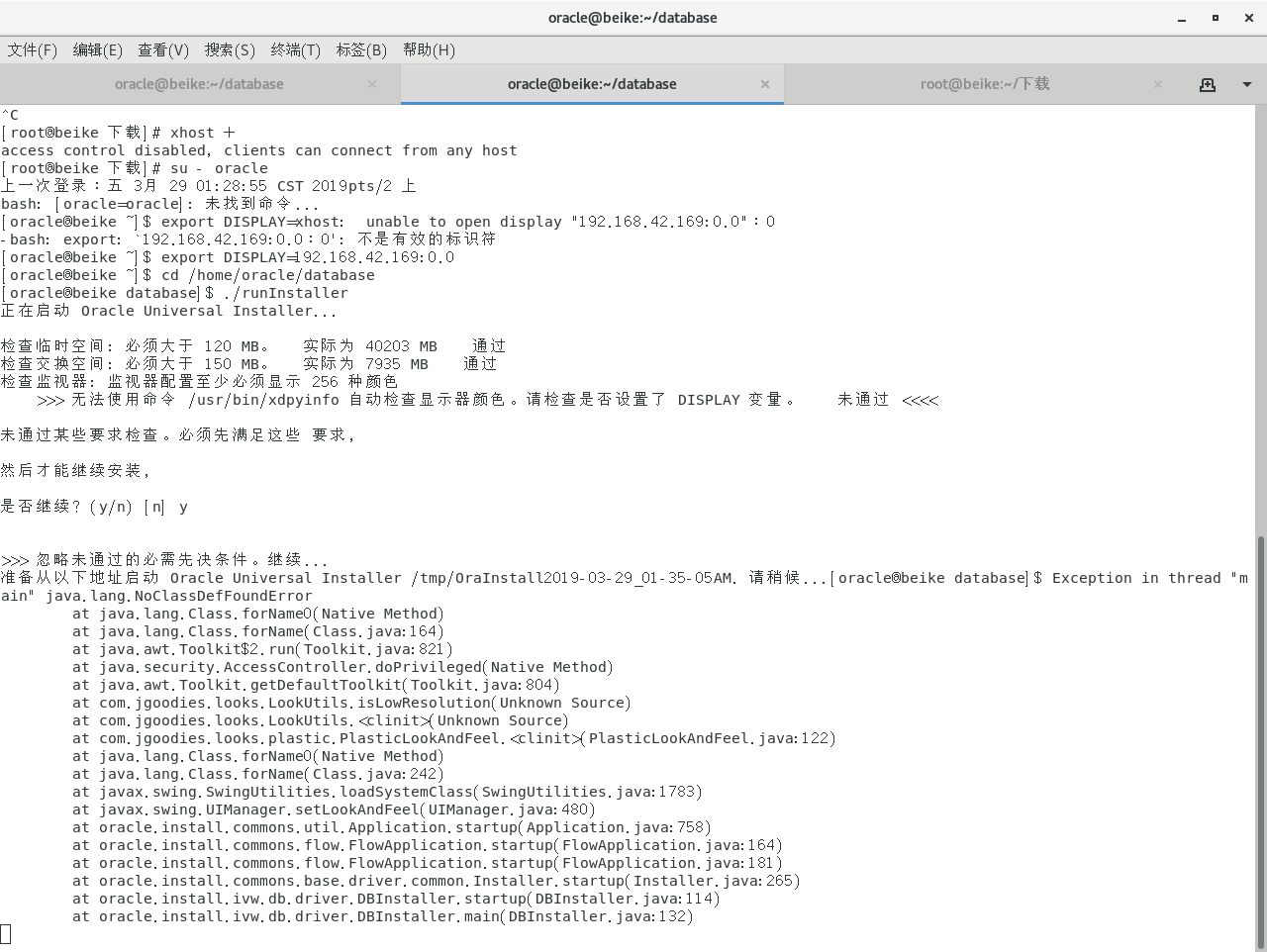Click the 'xhost +' command text
Viewport: 1267px width, 952px height.
click(202, 133)
